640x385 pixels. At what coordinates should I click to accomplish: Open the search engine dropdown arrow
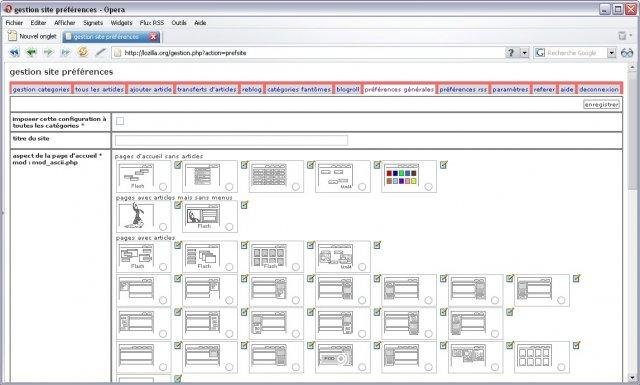pos(611,53)
